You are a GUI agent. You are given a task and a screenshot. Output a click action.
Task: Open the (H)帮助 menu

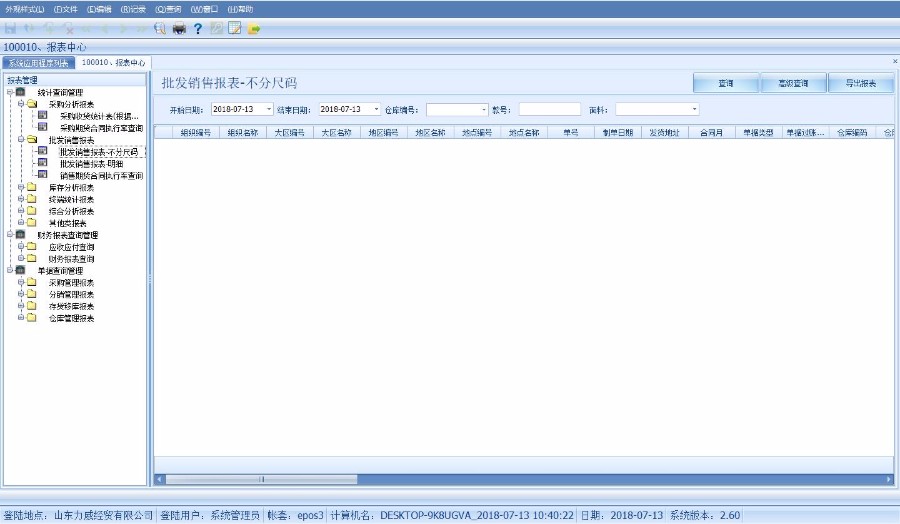(x=240, y=9)
